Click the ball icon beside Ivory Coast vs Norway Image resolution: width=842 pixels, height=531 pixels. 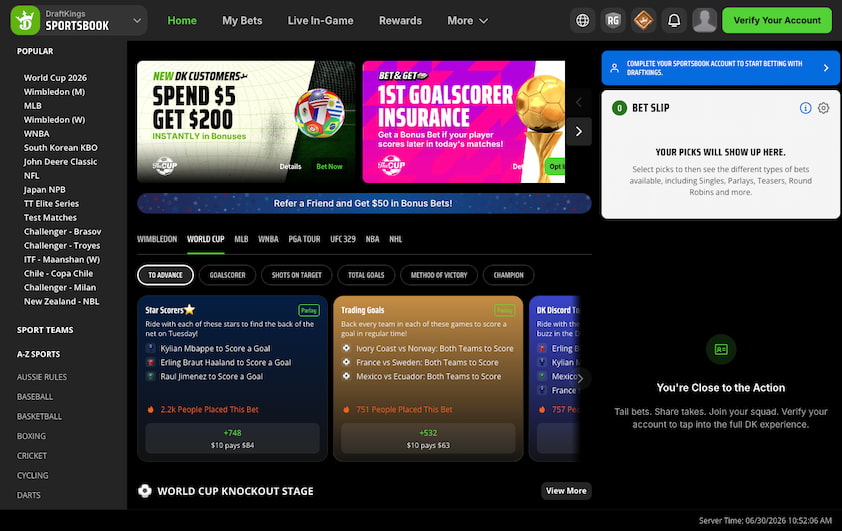tap(346, 348)
